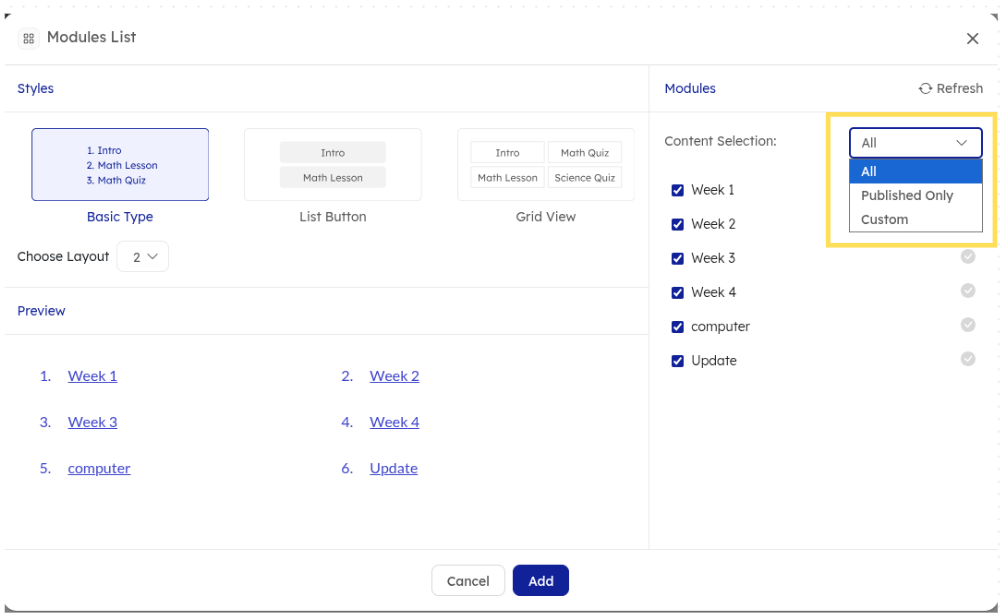Uncheck the Week 1 checkbox
This screenshot has width=1006, height=613.
(x=678, y=190)
